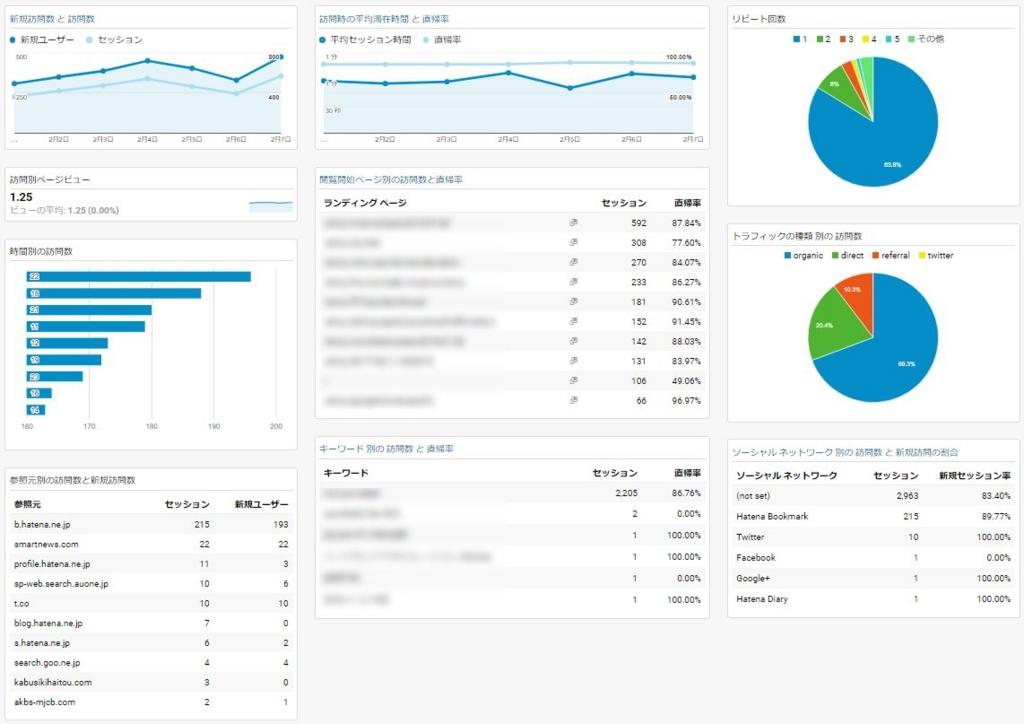This screenshot has height=724, width=1024.
Task: Open landing page link icon for 233 sessions row
Action: pos(573,282)
